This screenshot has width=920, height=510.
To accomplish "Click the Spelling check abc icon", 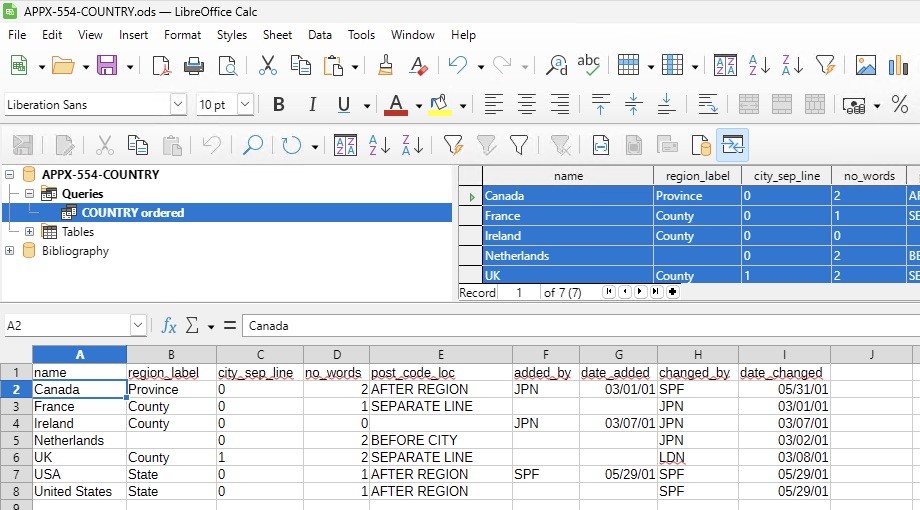I will (588, 65).
